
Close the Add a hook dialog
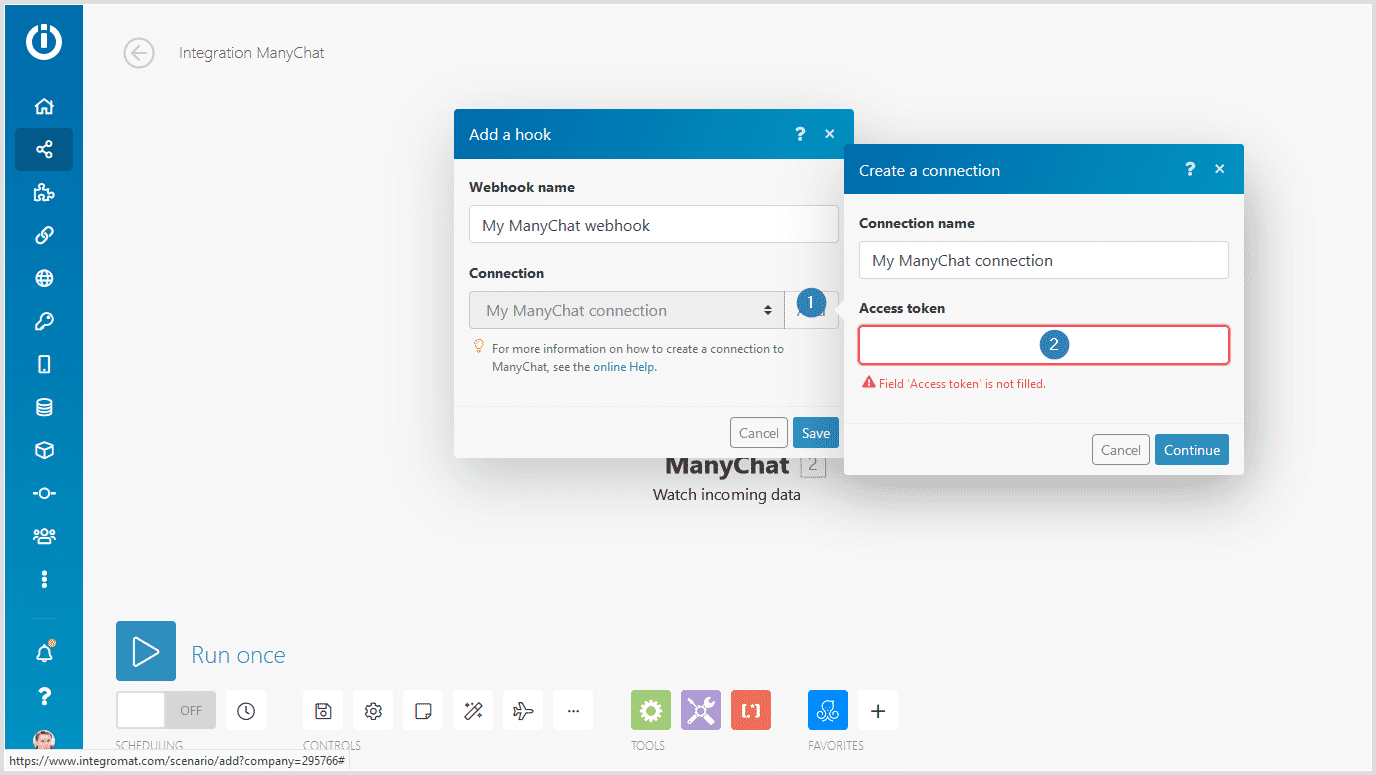pos(829,134)
